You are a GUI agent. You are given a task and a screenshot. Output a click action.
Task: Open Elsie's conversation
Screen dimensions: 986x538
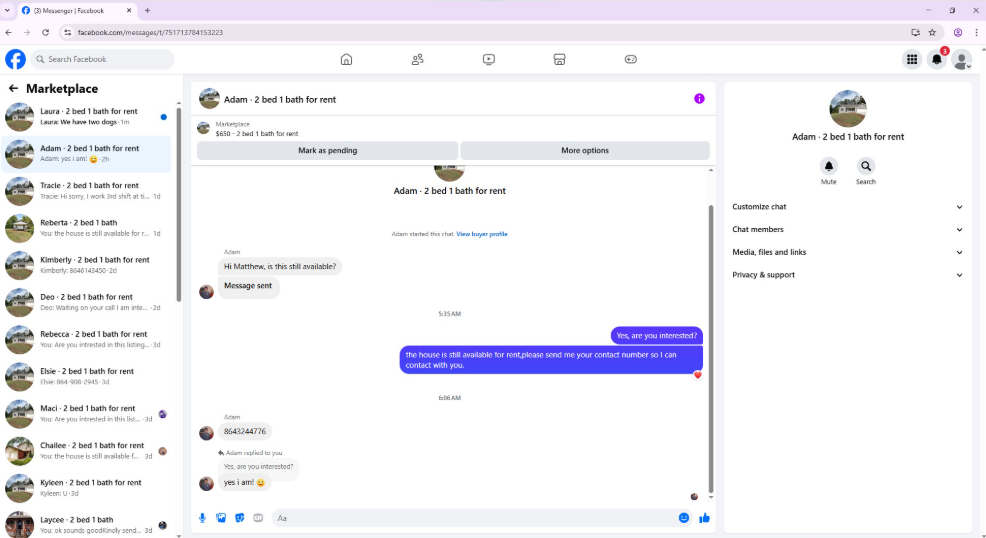click(x=86, y=376)
